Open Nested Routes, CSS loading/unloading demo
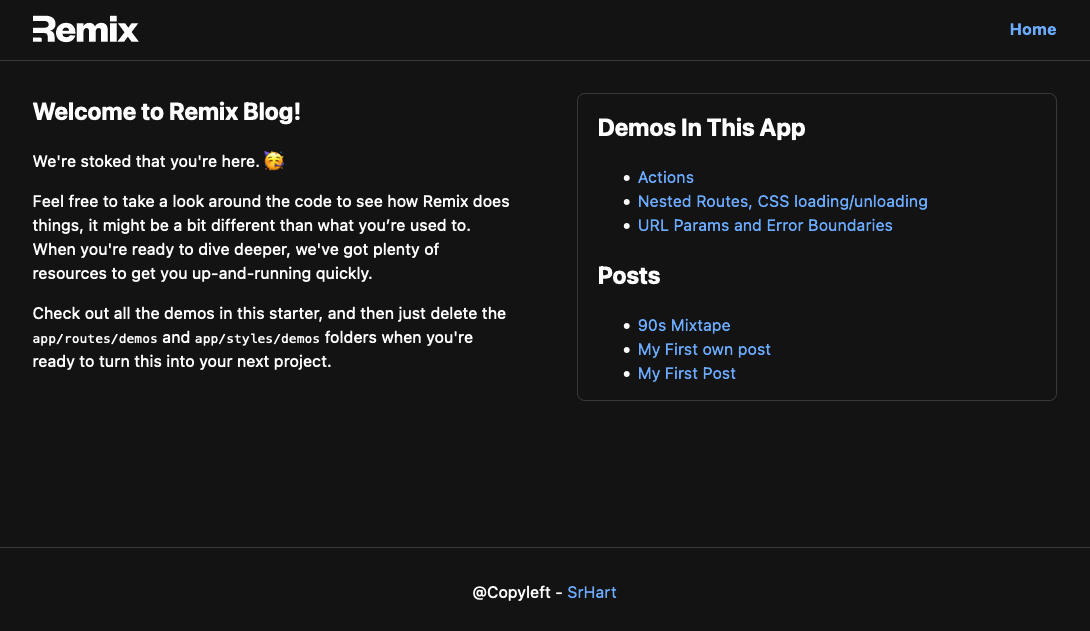This screenshot has width=1090, height=631. pos(782,202)
